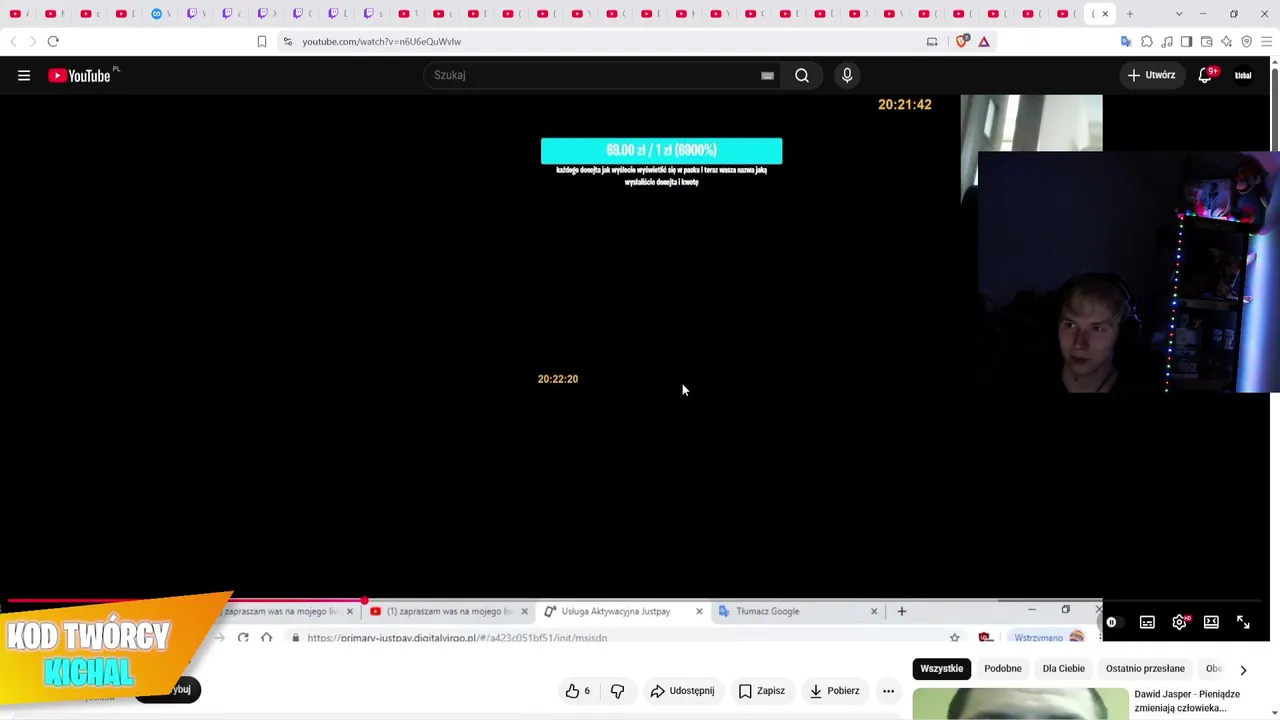Open the 'Dawid Jasper - Pieniądze' video title

pyautogui.click(x=1187, y=701)
